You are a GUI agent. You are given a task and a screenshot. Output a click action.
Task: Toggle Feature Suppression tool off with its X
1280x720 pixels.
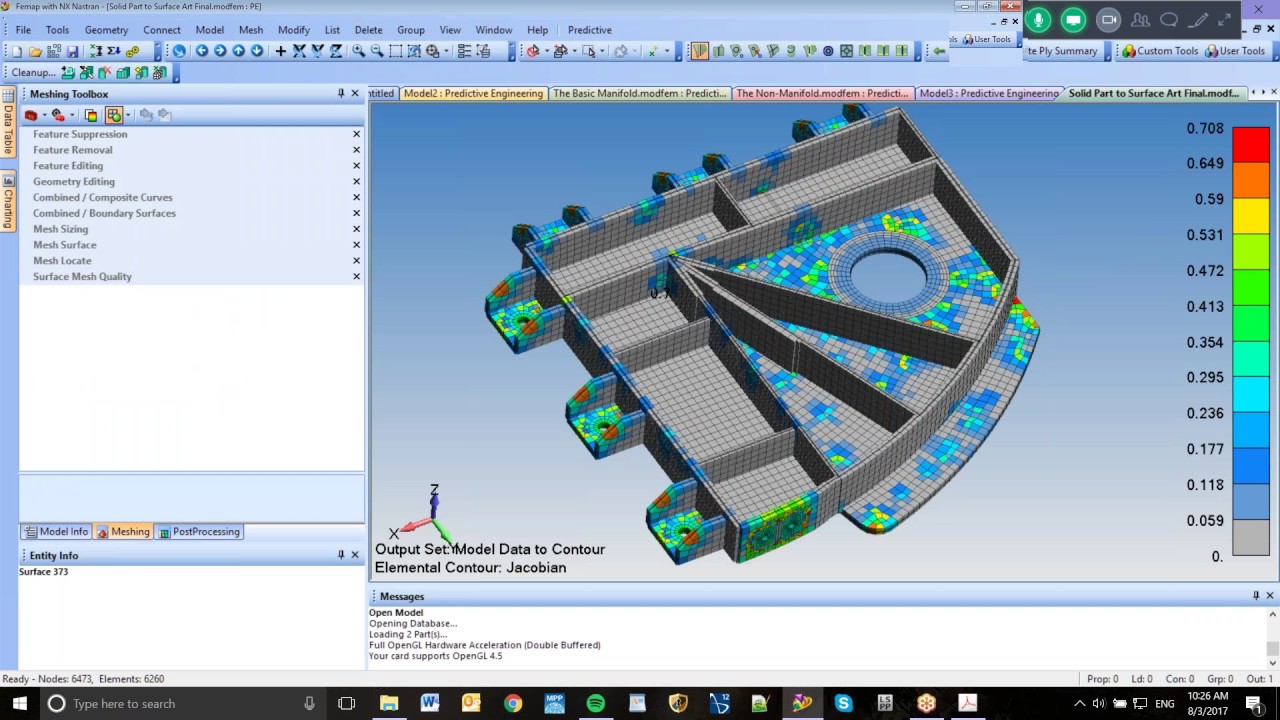tap(356, 134)
